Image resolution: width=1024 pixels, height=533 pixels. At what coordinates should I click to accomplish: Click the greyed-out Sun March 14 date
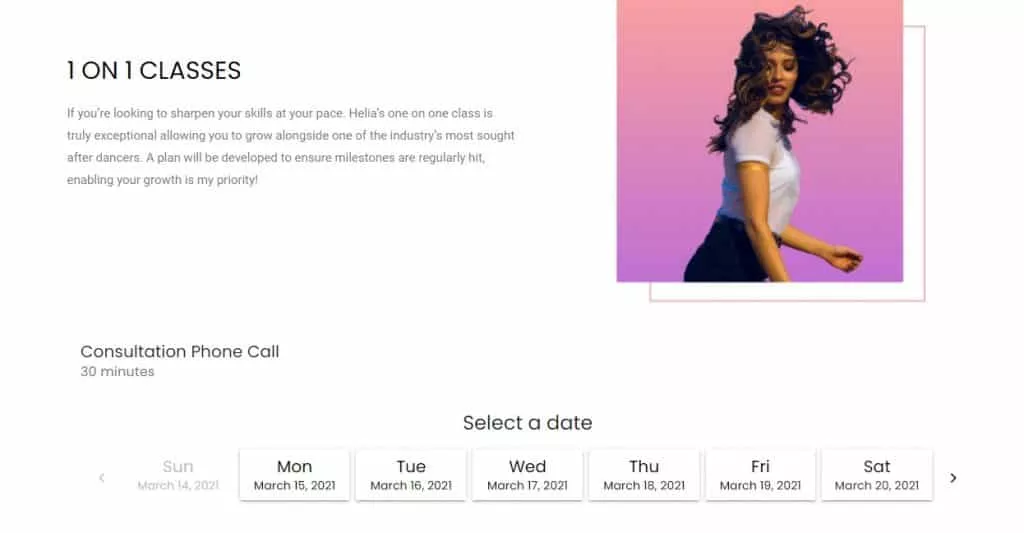[x=178, y=475]
